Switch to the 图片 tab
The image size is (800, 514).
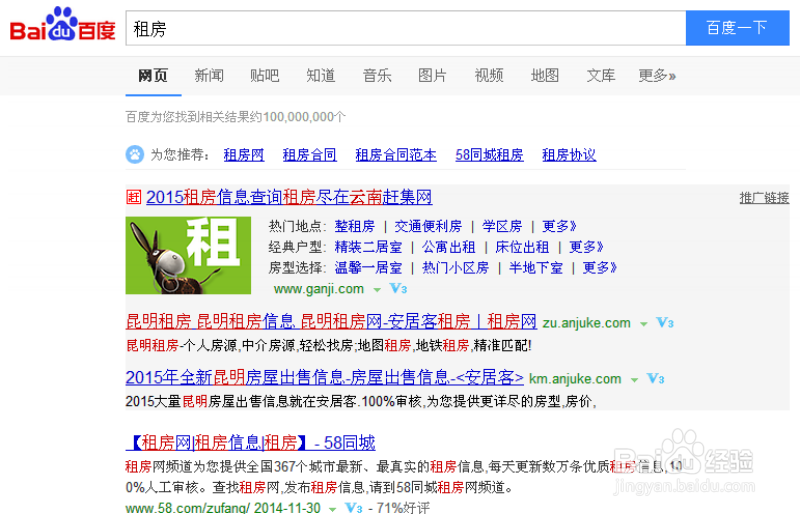(433, 76)
